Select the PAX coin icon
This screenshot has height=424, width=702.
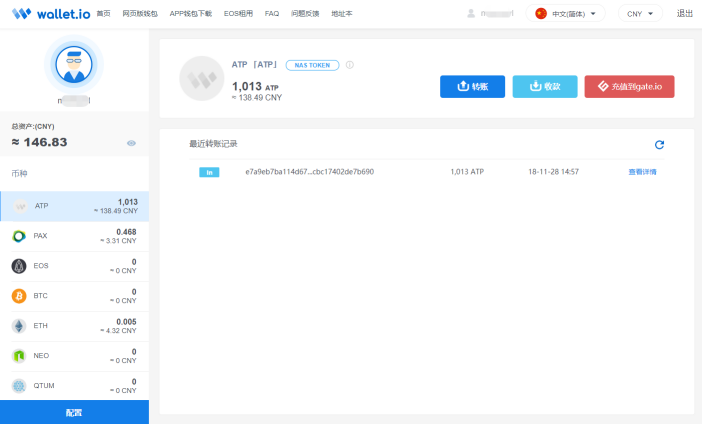coord(19,236)
